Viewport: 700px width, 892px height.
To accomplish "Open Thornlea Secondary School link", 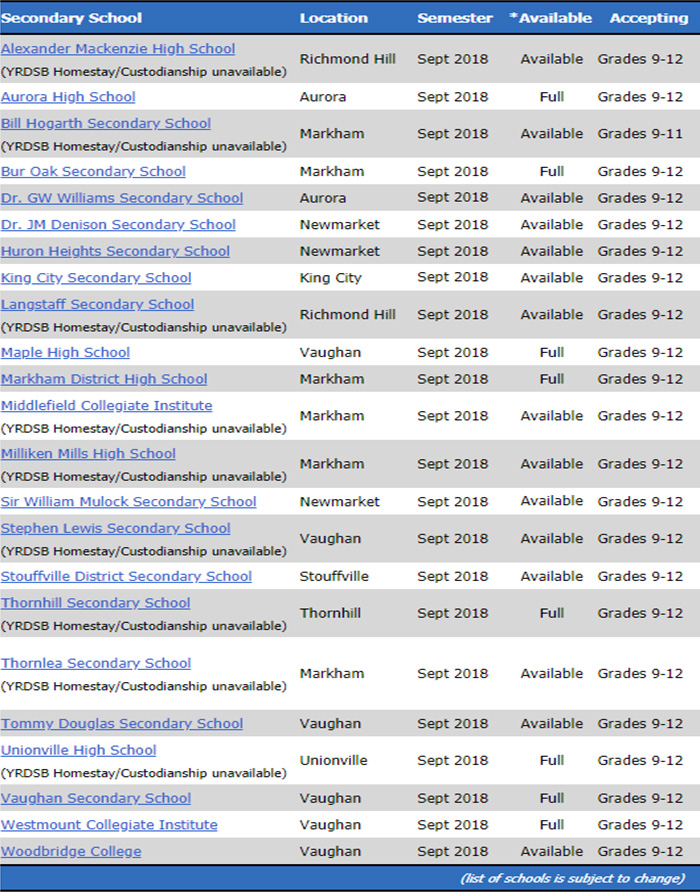I will (x=96, y=664).
